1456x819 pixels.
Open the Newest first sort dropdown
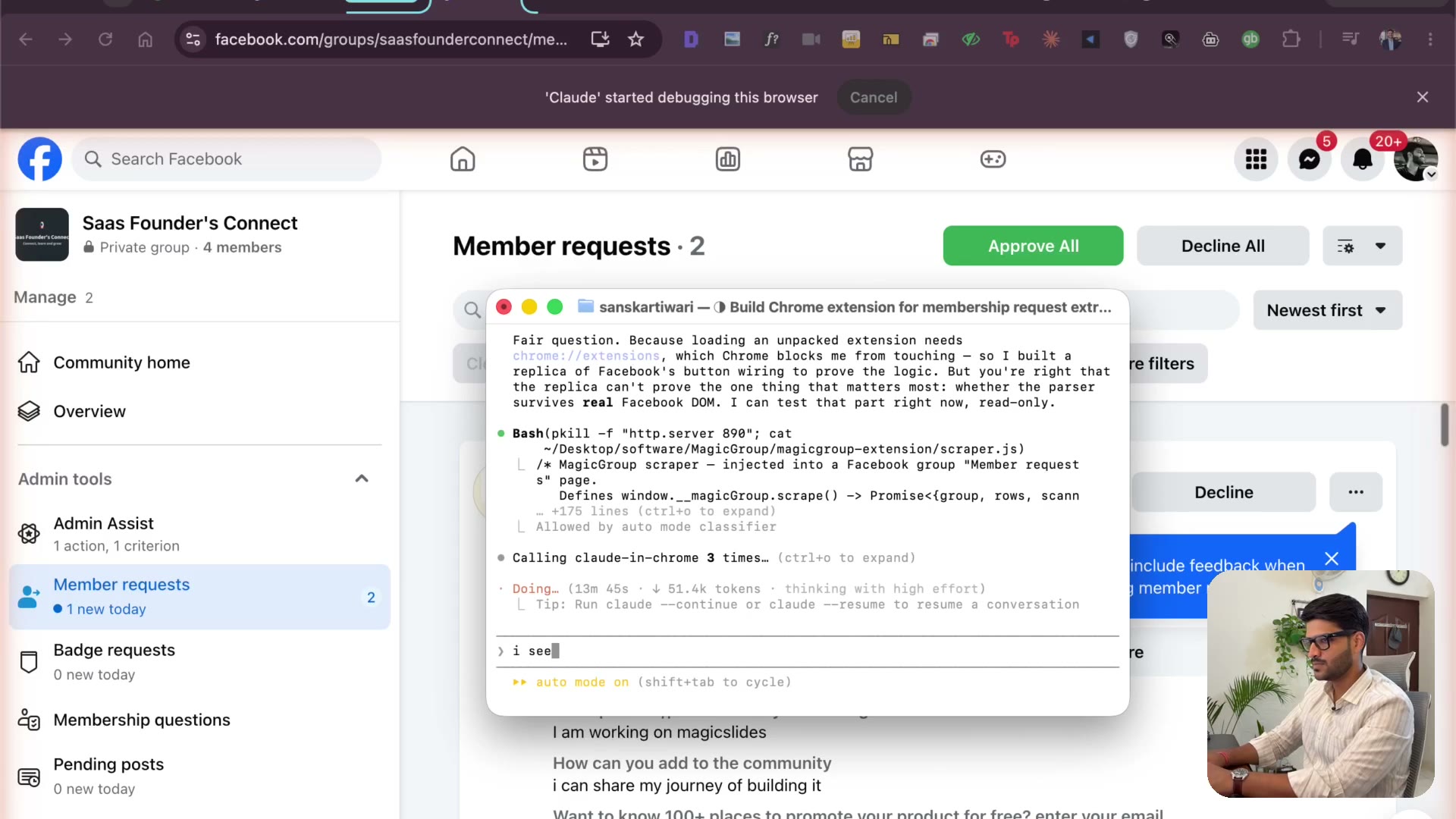pos(1327,310)
